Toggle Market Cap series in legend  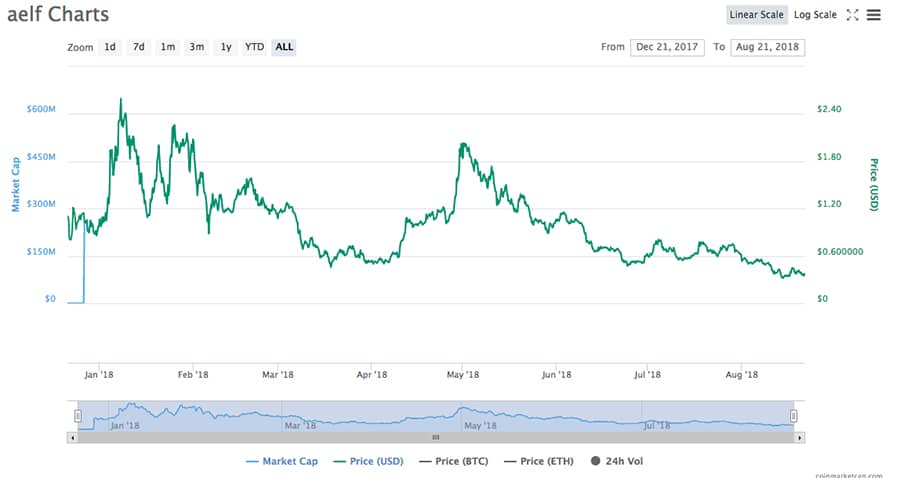[x=282, y=461]
